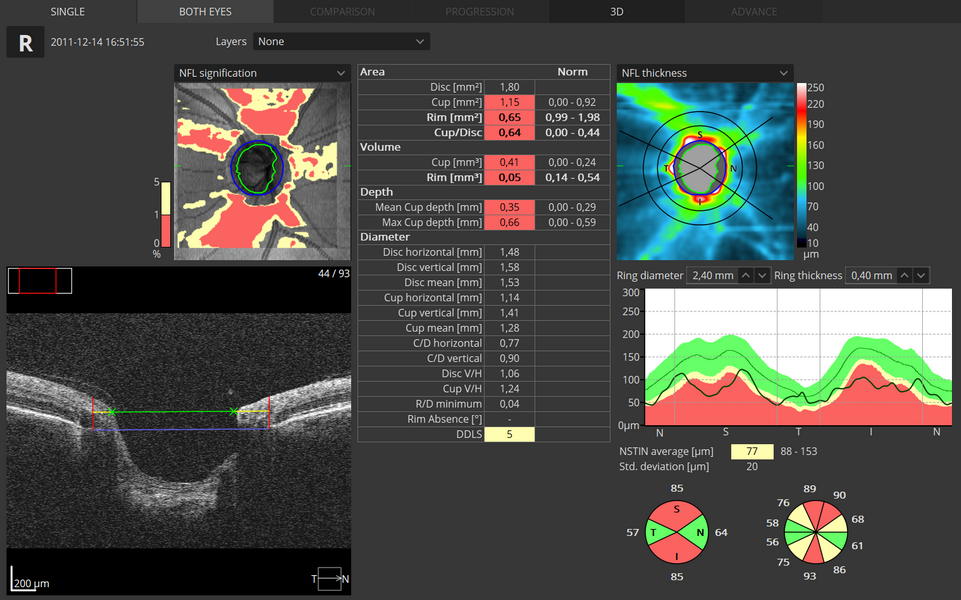Image resolution: width=961 pixels, height=600 pixels.
Task: Increase ring thickness with up arrow
Action: pyautogui.click(x=904, y=275)
